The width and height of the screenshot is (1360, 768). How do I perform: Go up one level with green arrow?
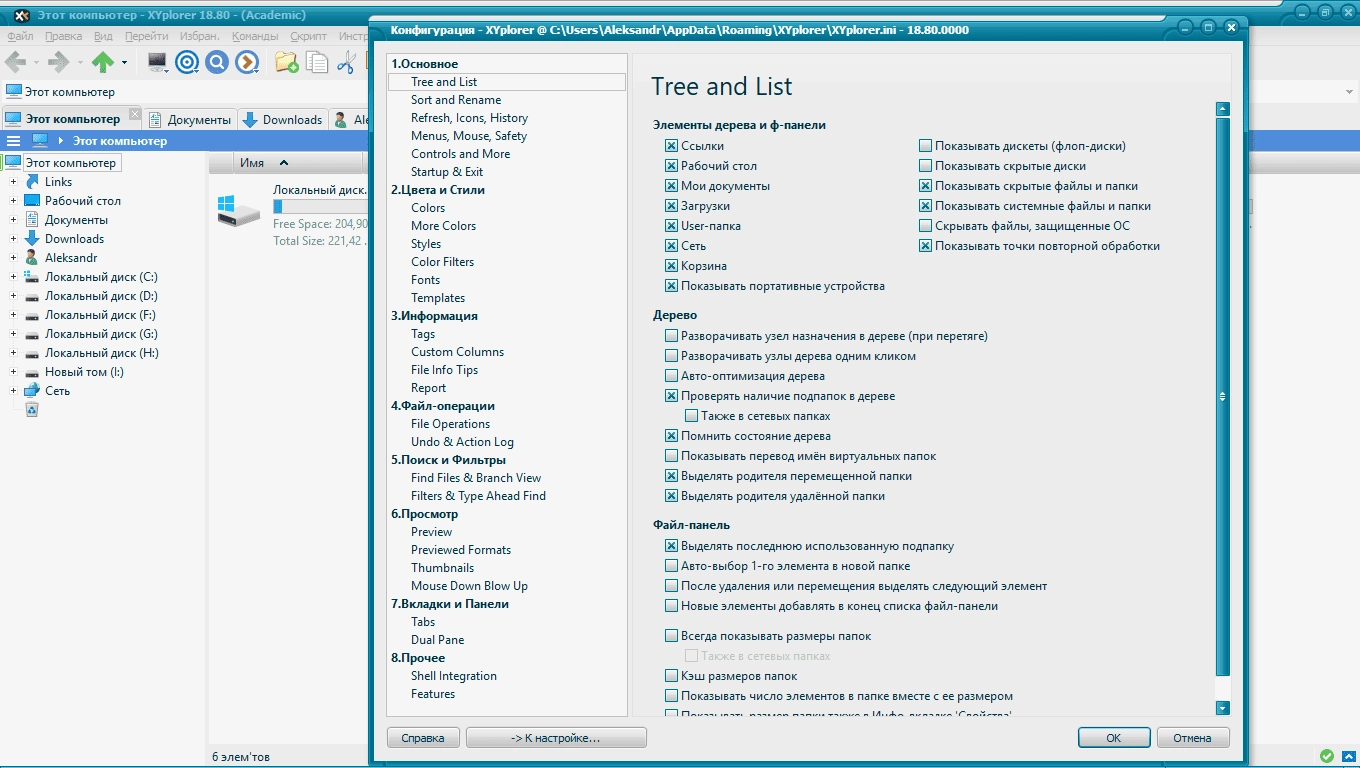(x=103, y=62)
